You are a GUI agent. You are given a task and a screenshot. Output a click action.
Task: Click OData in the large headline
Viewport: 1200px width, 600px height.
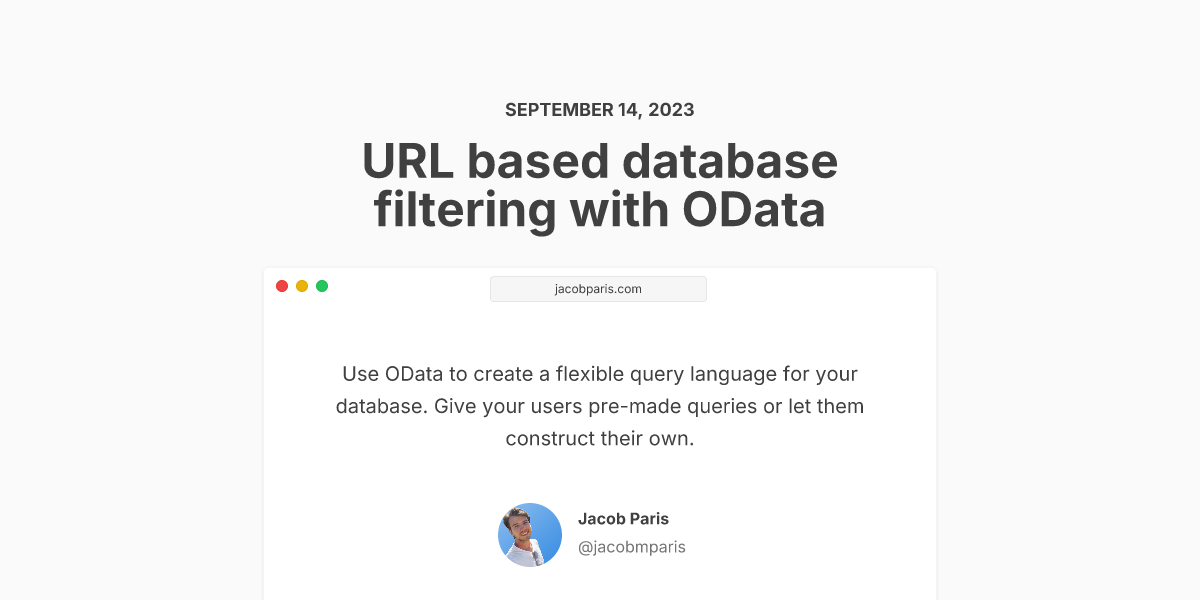(x=754, y=211)
